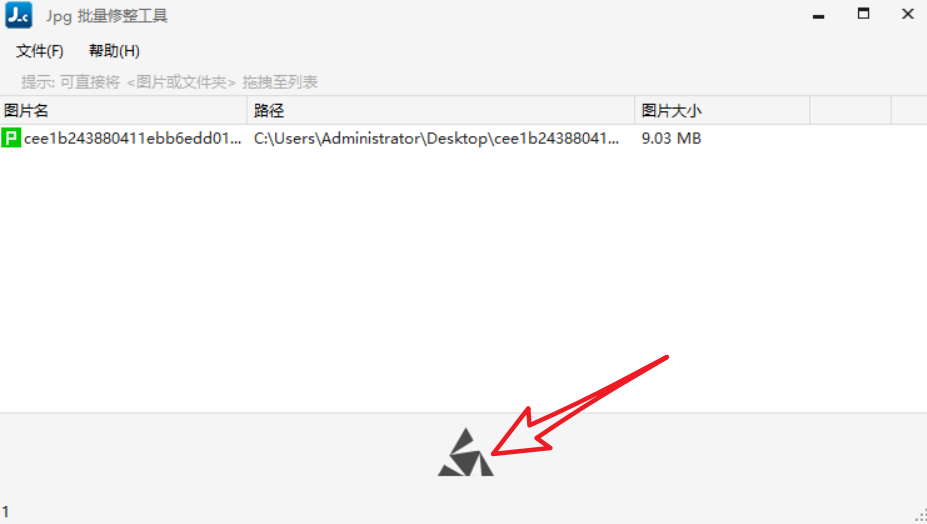Sort by the 图片名 column header
The width and height of the screenshot is (927, 524).
coord(124,110)
